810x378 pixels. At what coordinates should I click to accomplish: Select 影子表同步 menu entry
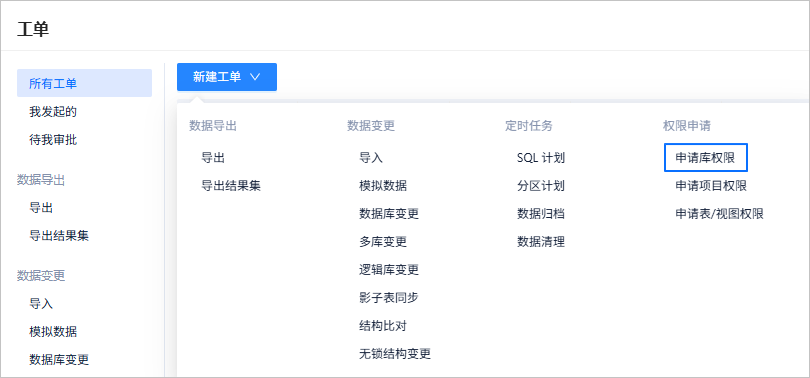389,298
